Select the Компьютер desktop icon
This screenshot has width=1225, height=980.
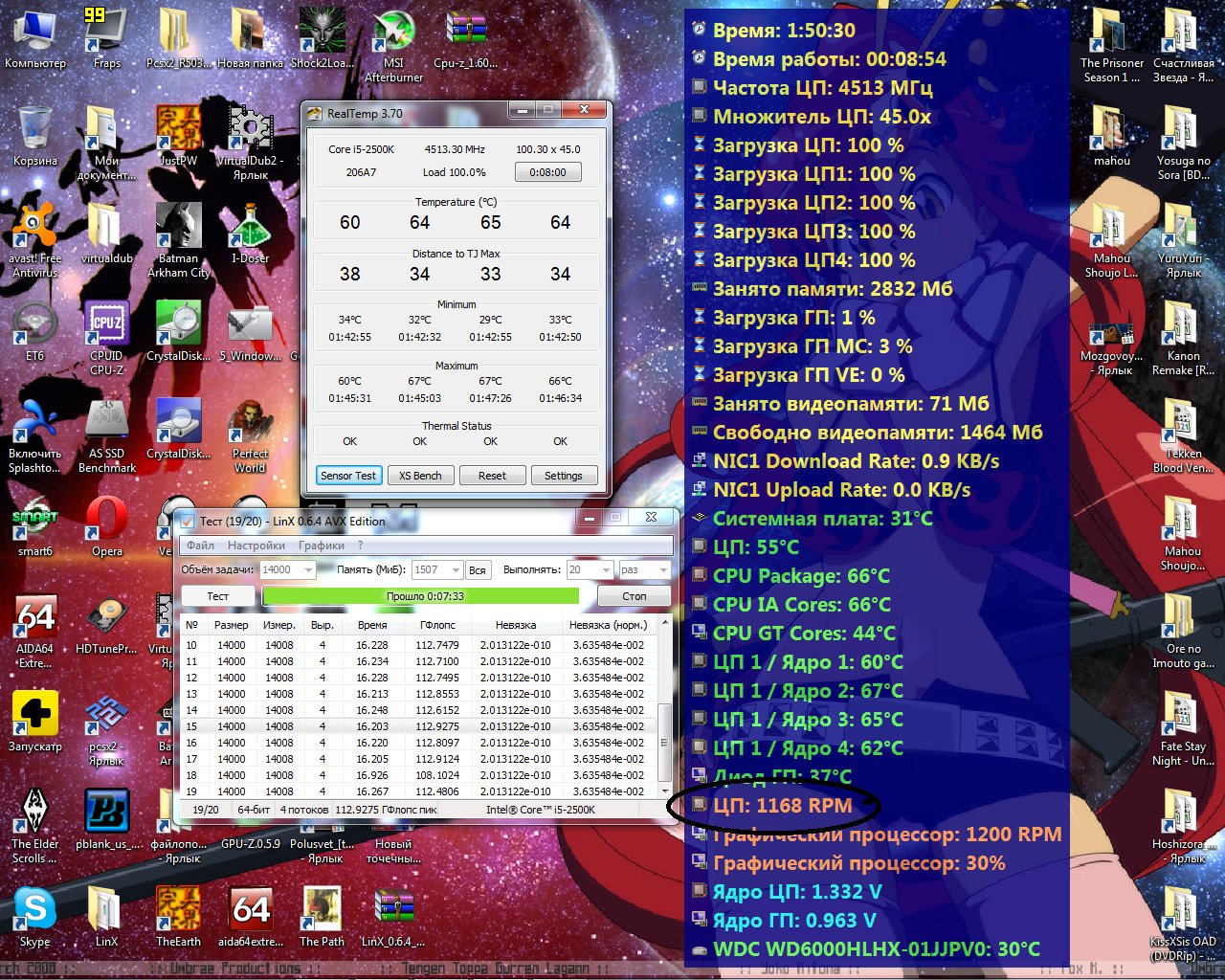click(35, 38)
